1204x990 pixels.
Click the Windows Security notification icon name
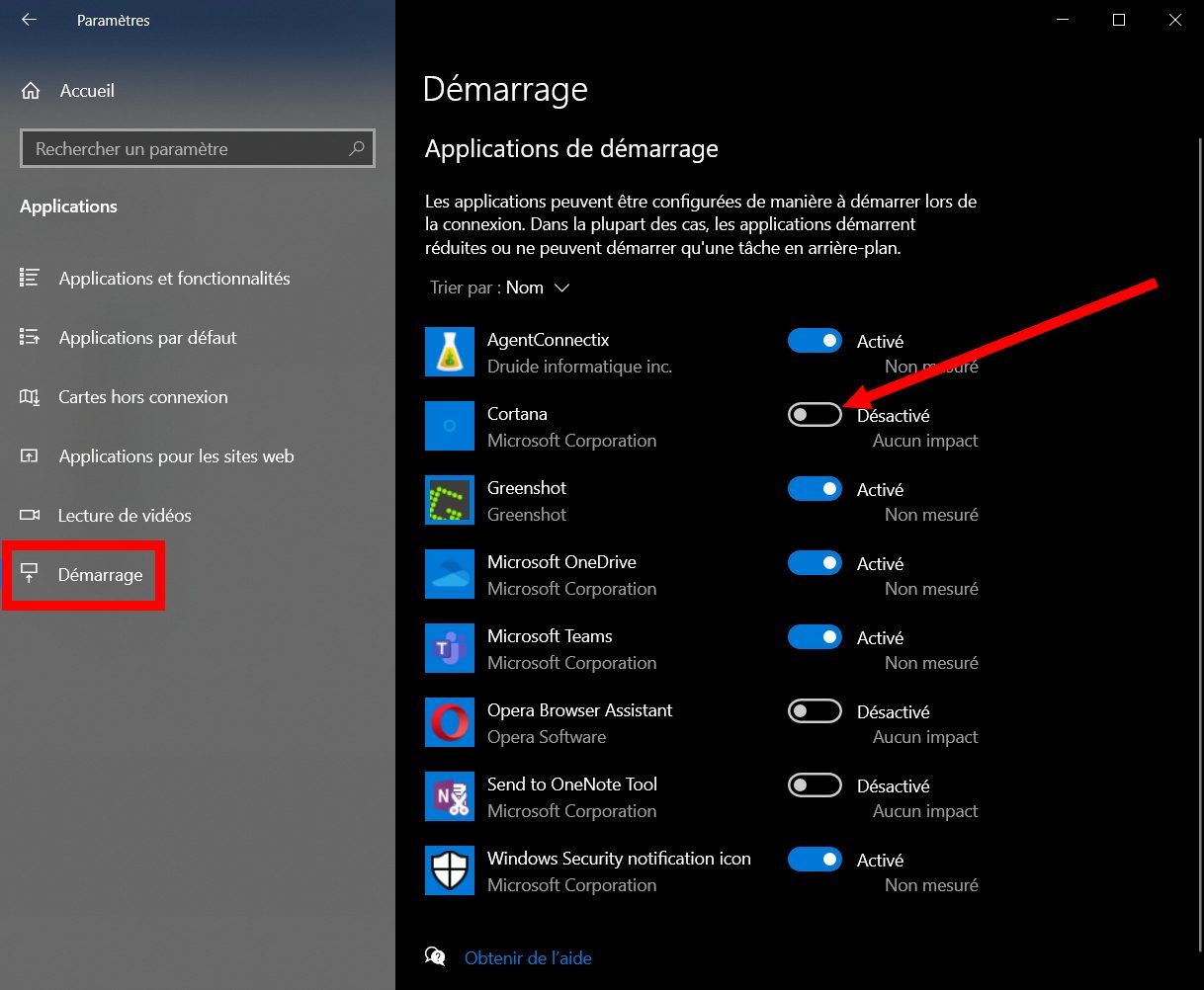[x=619, y=859]
